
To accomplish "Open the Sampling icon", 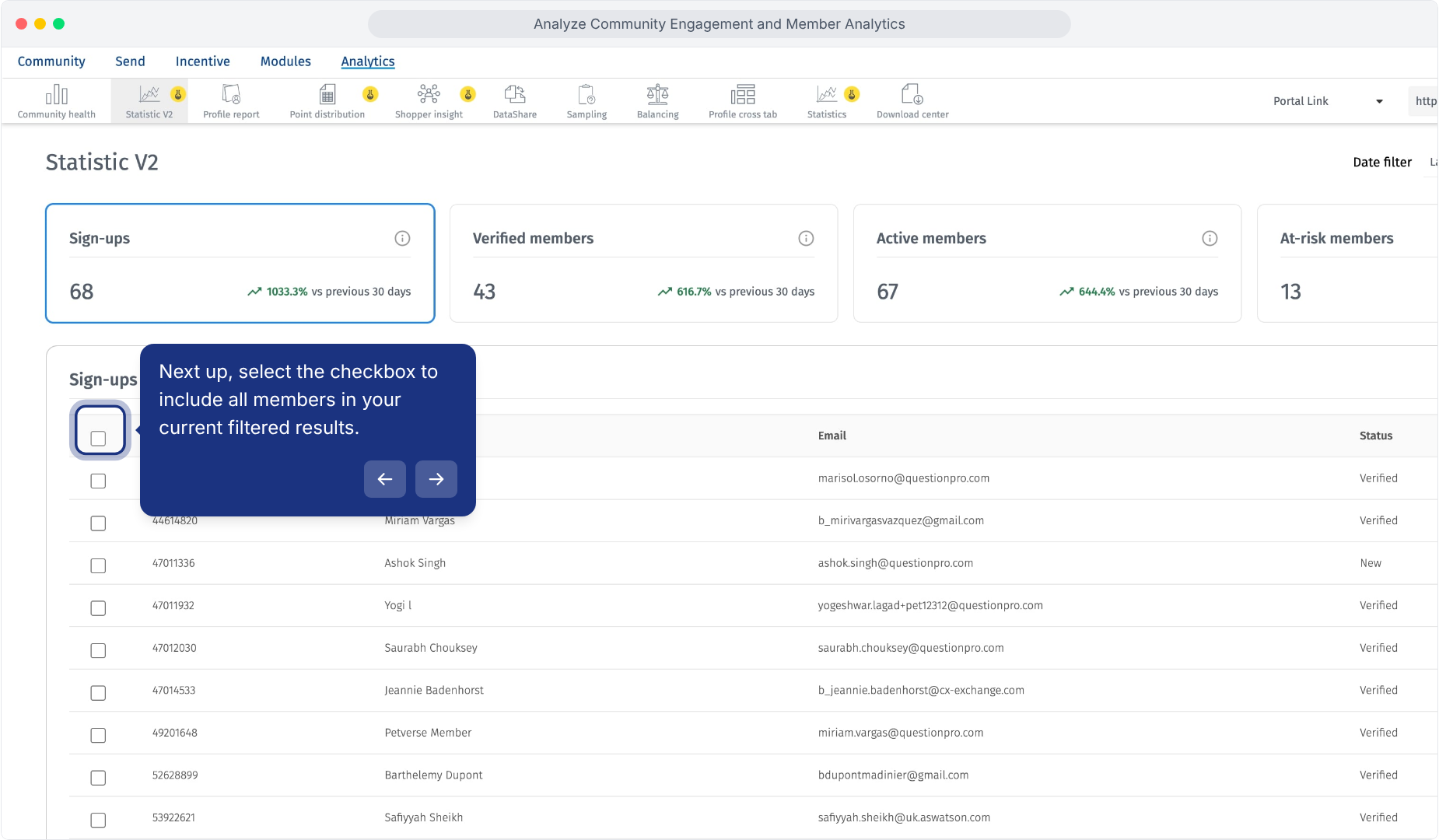I will tap(586, 94).
